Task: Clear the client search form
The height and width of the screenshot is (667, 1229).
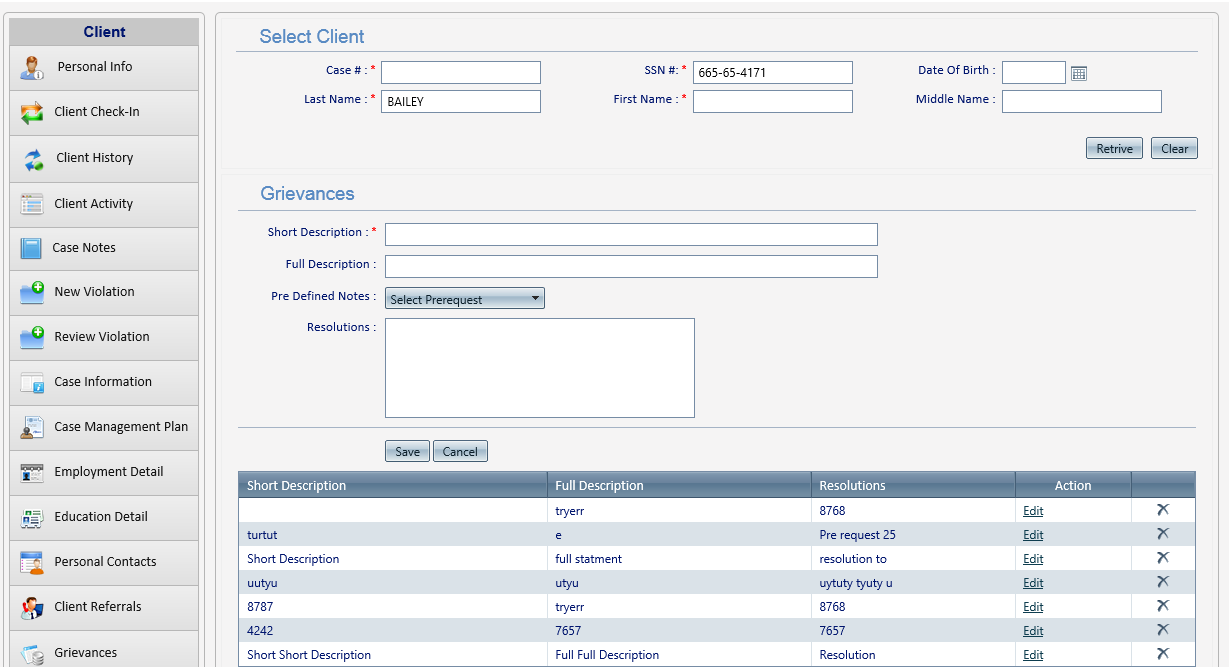Action: coord(1174,149)
